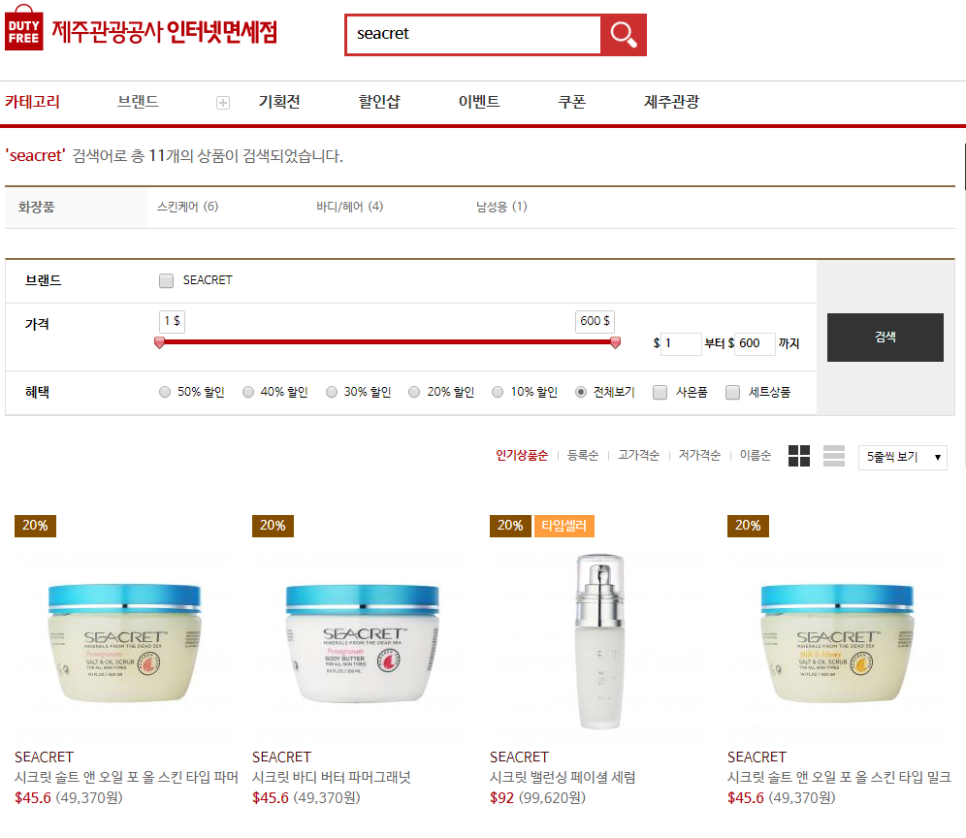Image resolution: width=966 pixels, height=838 pixels.
Task: Enable the 사은품 checkbox
Action: pyautogui.click(x=660, y=393)
